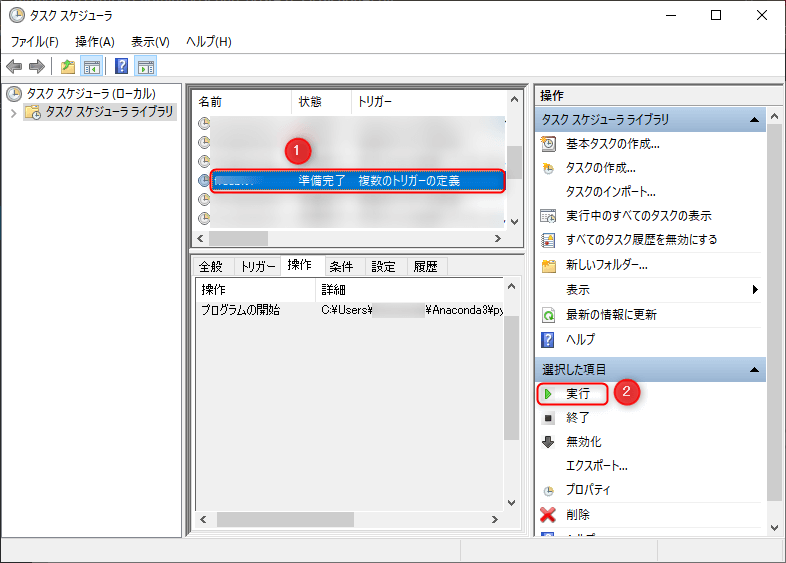This screenshot has height=563, width=786.
Task: Click 無効化 to disable the task
Action: 583,441
